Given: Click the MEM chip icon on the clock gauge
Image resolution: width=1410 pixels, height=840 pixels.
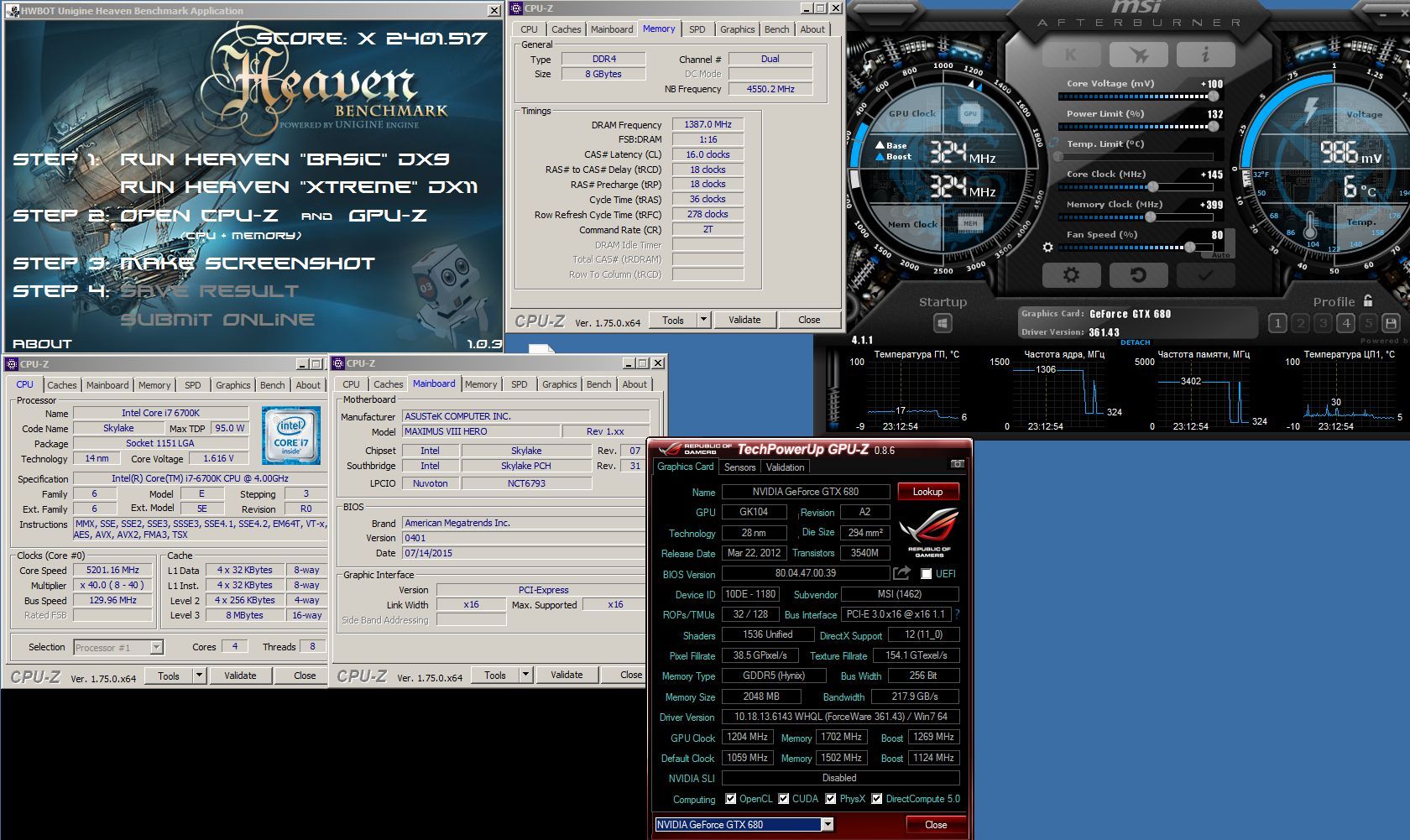Looking at the screenshot, I should (970, 223).
